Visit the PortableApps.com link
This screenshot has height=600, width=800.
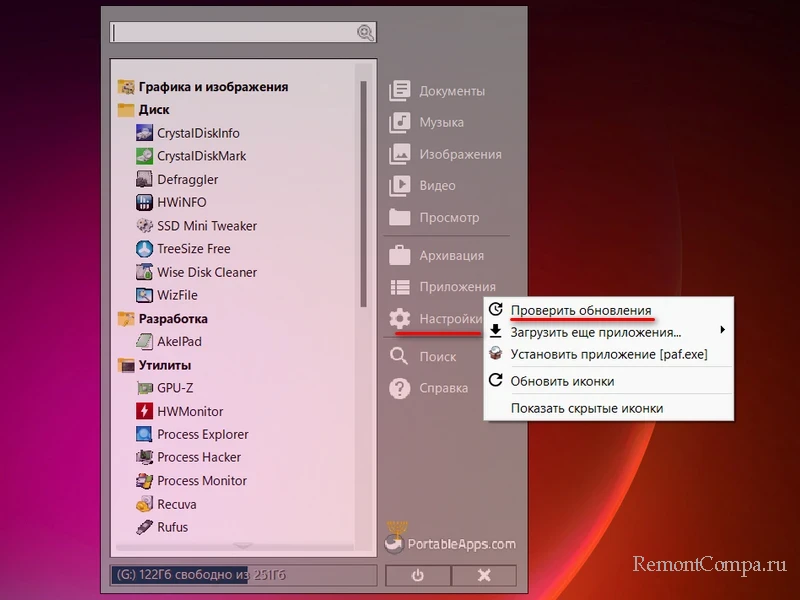point(451,543)
